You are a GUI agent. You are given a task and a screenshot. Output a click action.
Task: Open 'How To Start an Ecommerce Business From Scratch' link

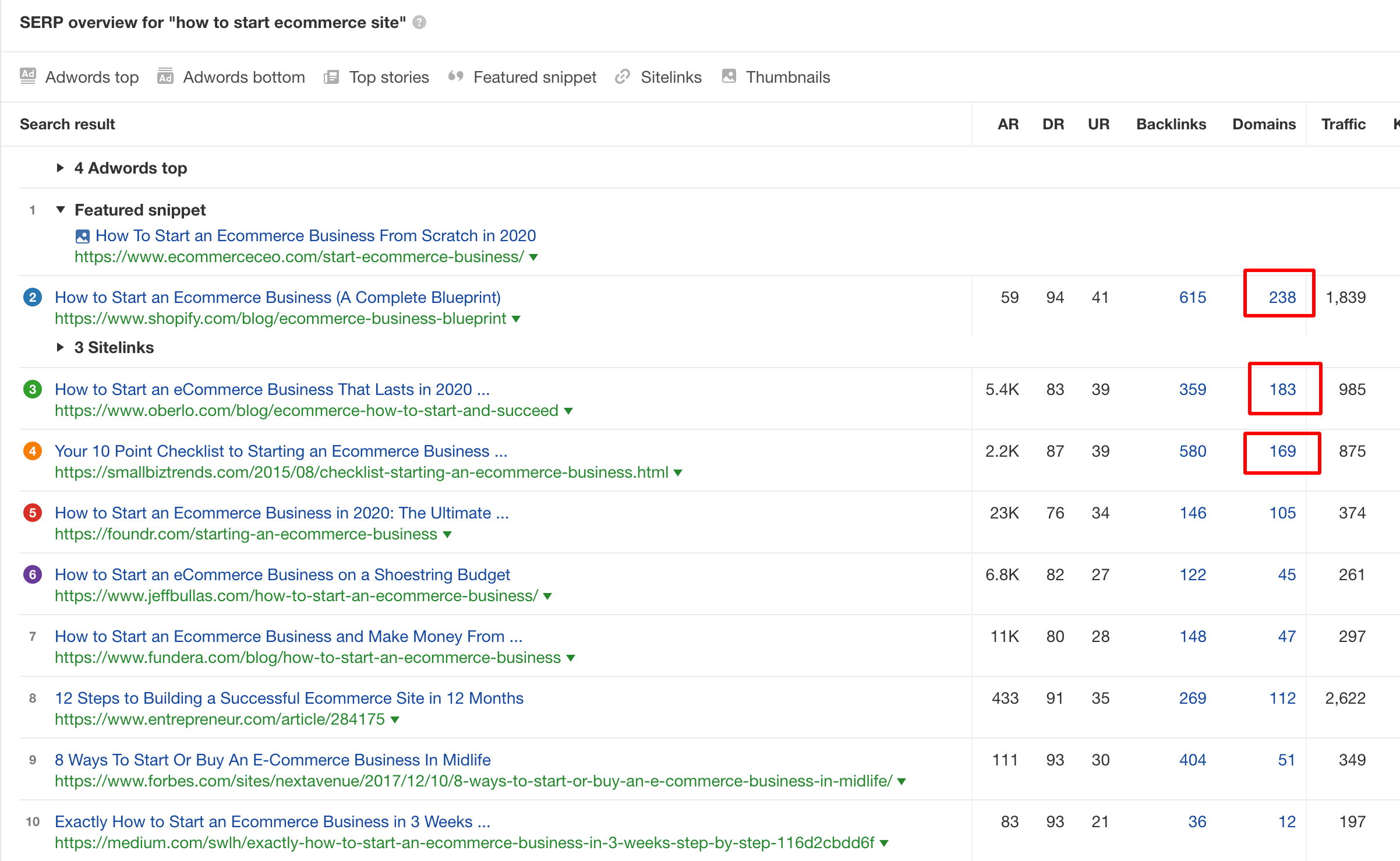point(316,235)
